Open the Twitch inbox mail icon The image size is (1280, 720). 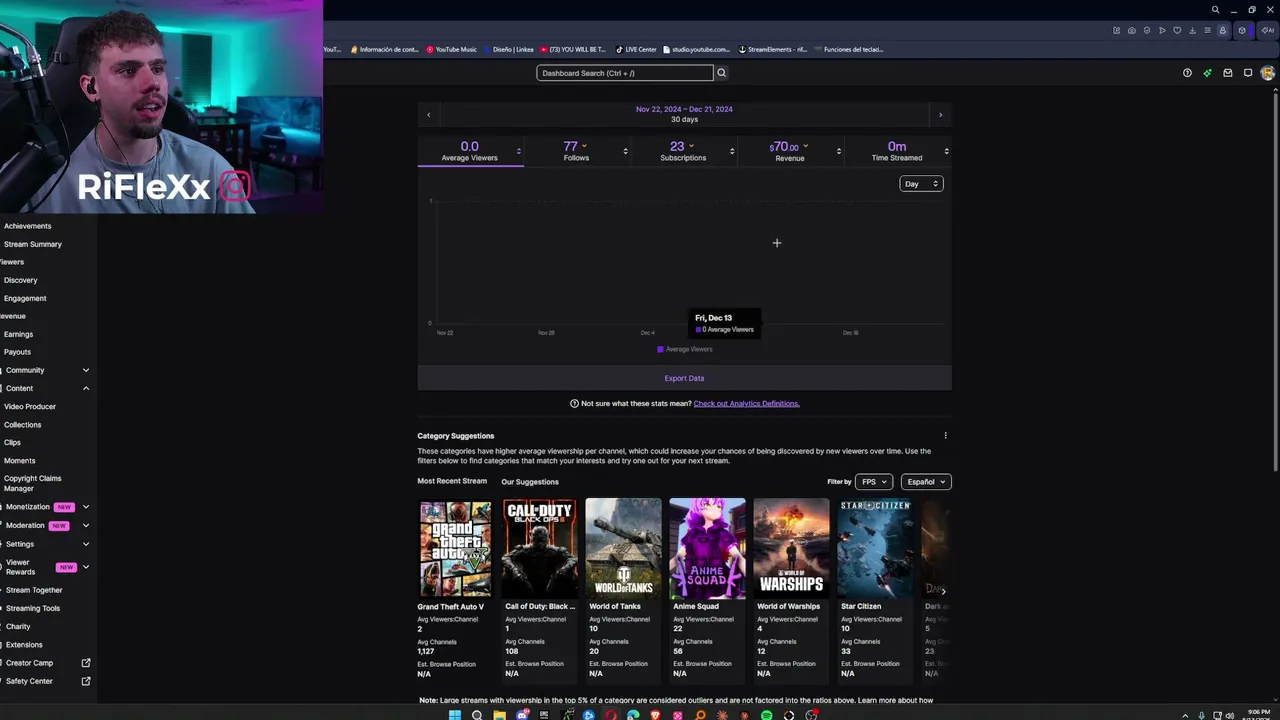pyautogui.click(x=1228, y=73)
